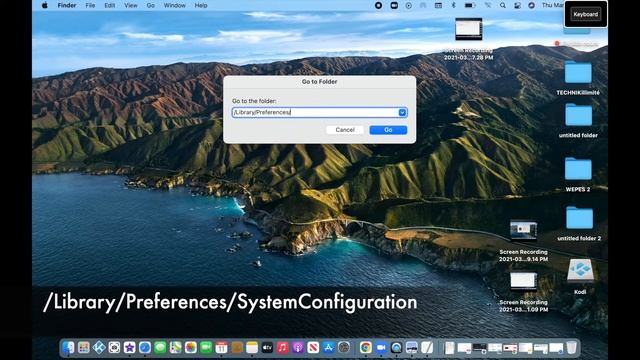Click battery status icon in menu bar
Screen dimensions: 640x360
(470, 5)
